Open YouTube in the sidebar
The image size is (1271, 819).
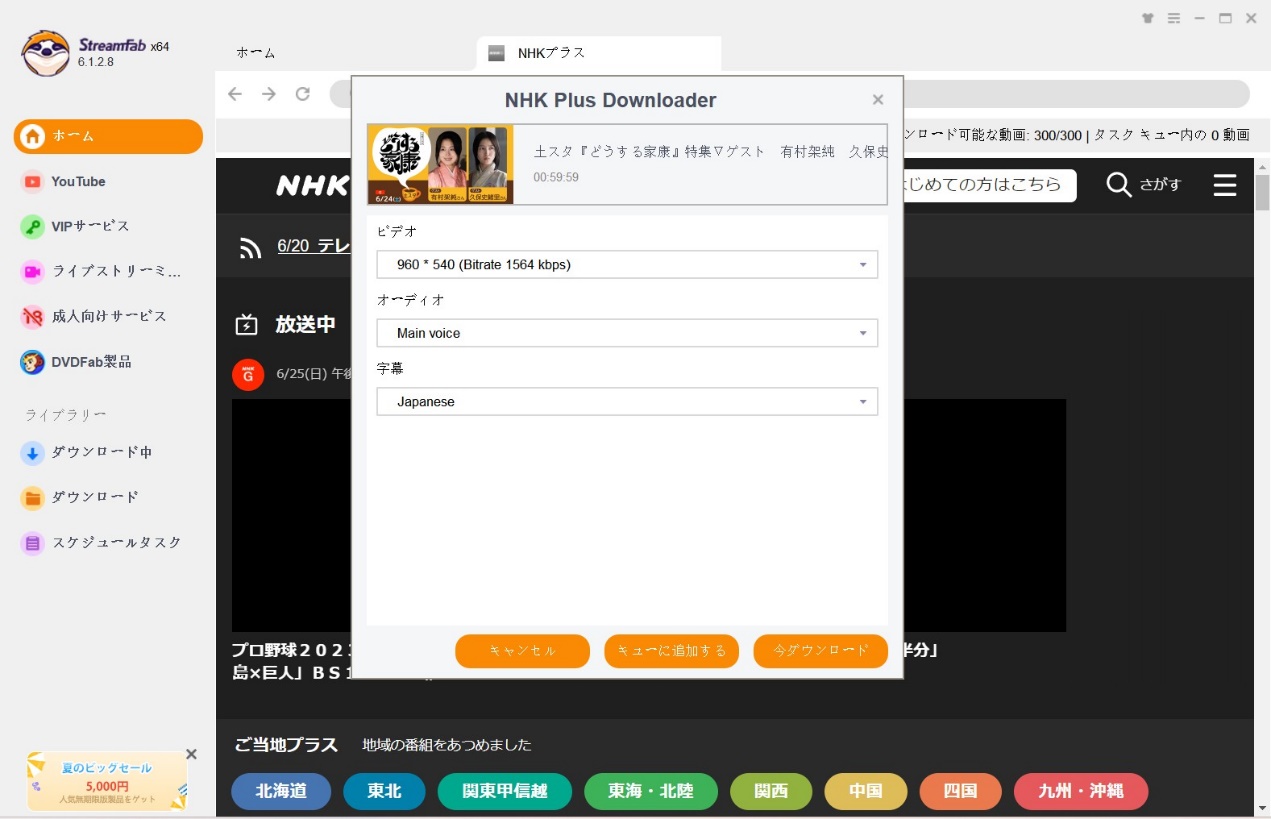(x=78, y=181)
